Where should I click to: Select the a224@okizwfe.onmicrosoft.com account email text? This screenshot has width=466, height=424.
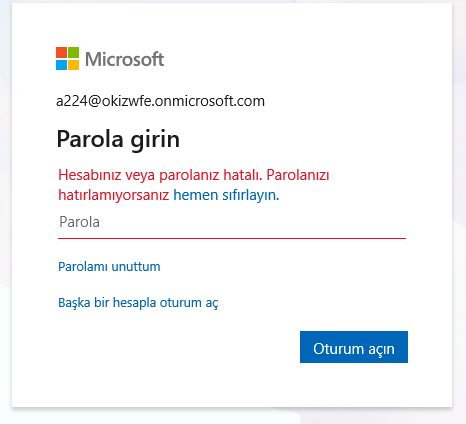point(160,101)
